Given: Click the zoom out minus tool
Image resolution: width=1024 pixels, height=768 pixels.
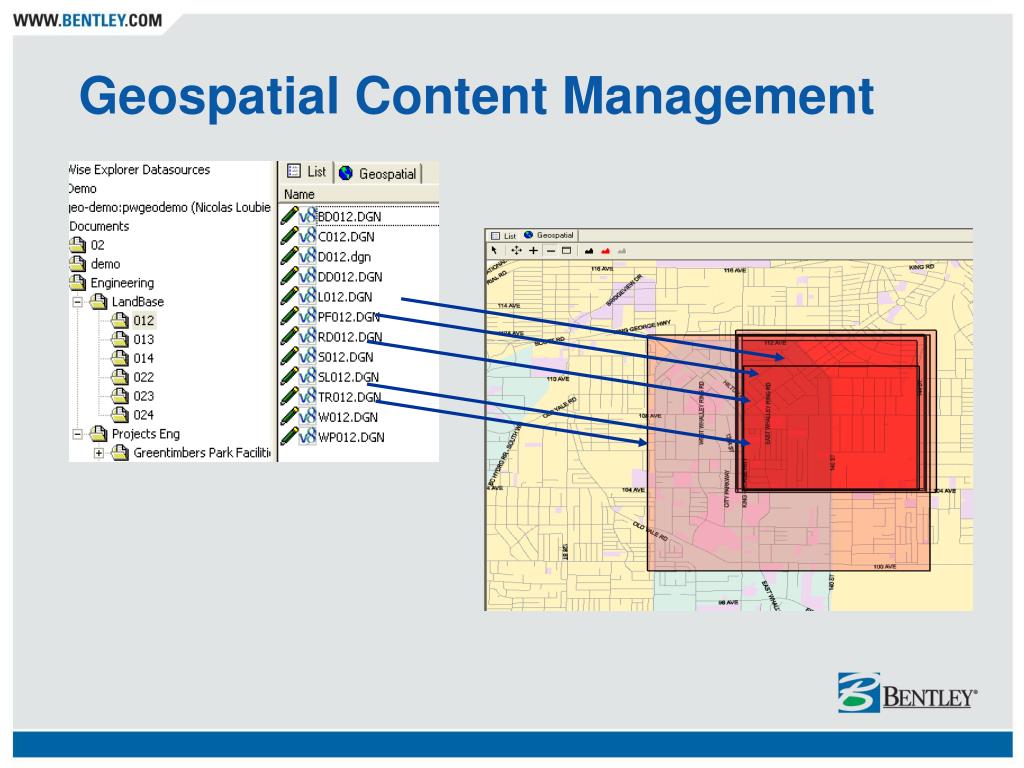Looking at the screenshot, I should pos(551,250).
